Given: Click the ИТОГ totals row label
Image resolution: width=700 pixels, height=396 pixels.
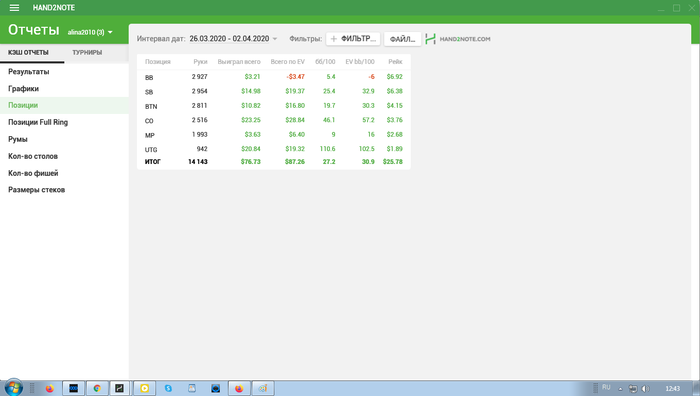Looking at the screenshot, I should tap(153, 162).
